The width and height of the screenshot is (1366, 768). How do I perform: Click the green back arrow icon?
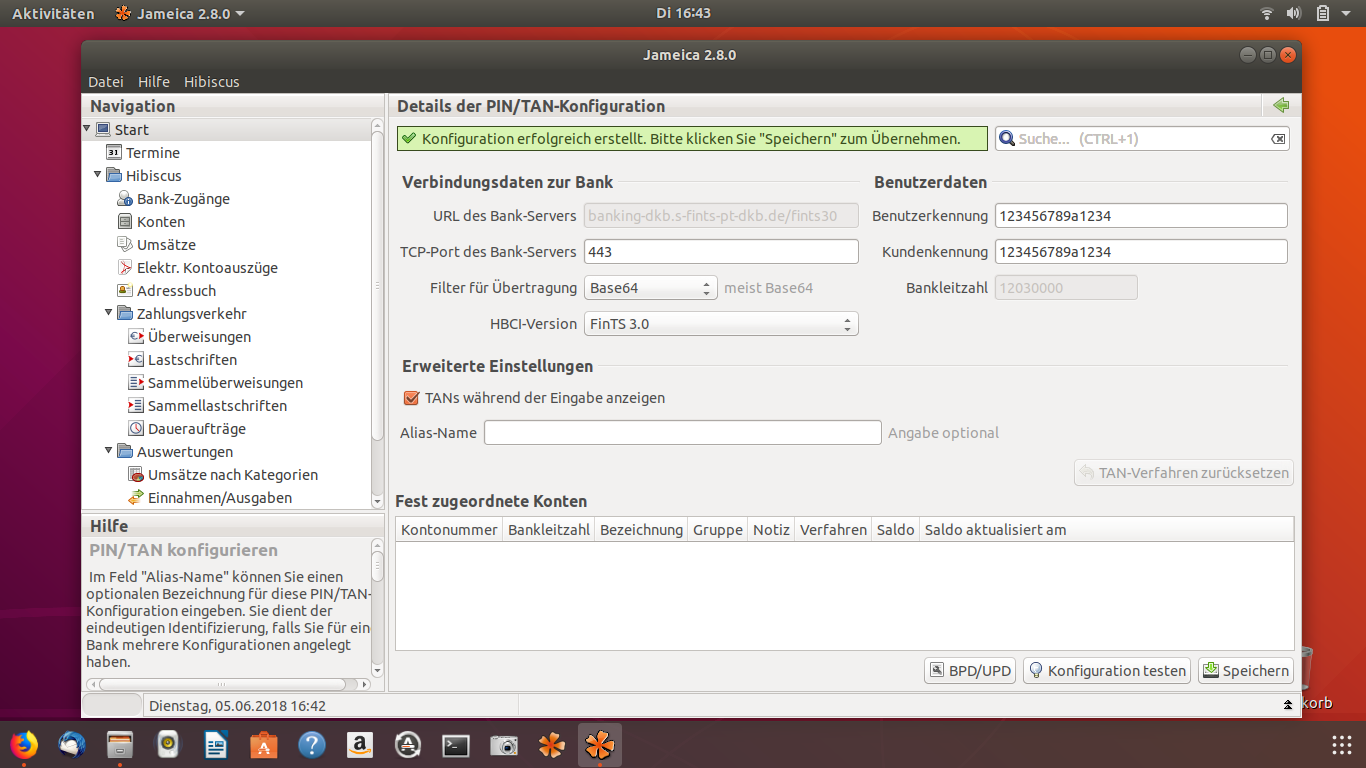click(1281, 106)
